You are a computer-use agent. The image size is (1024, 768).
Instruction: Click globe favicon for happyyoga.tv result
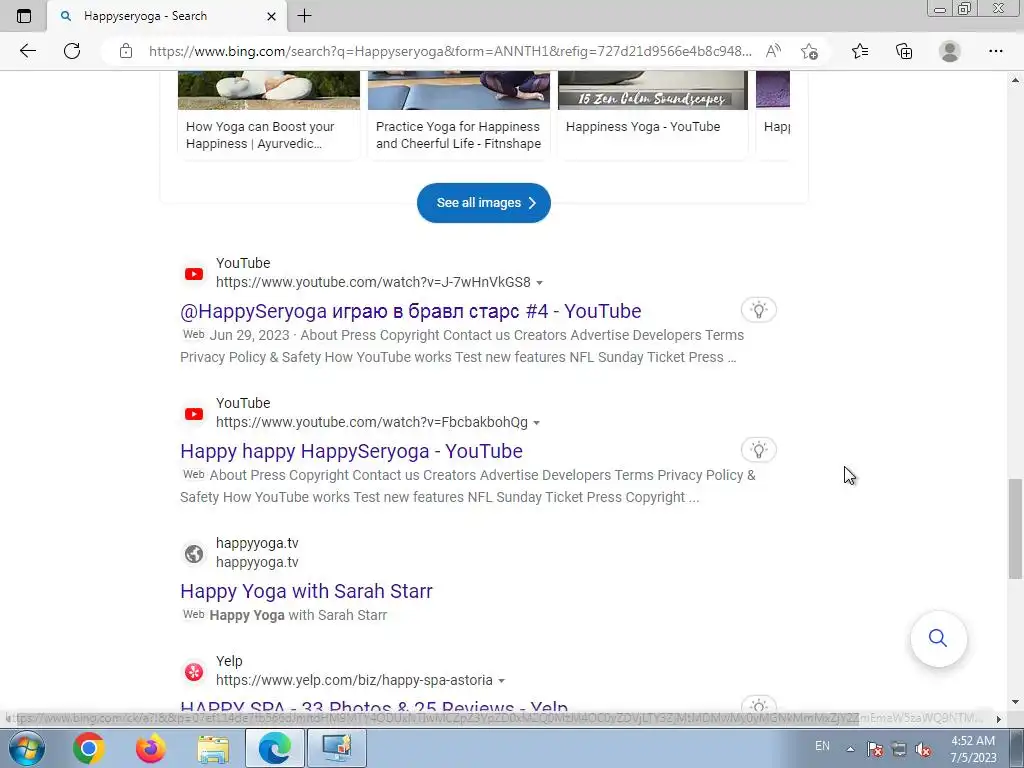(x=194, y=554)
